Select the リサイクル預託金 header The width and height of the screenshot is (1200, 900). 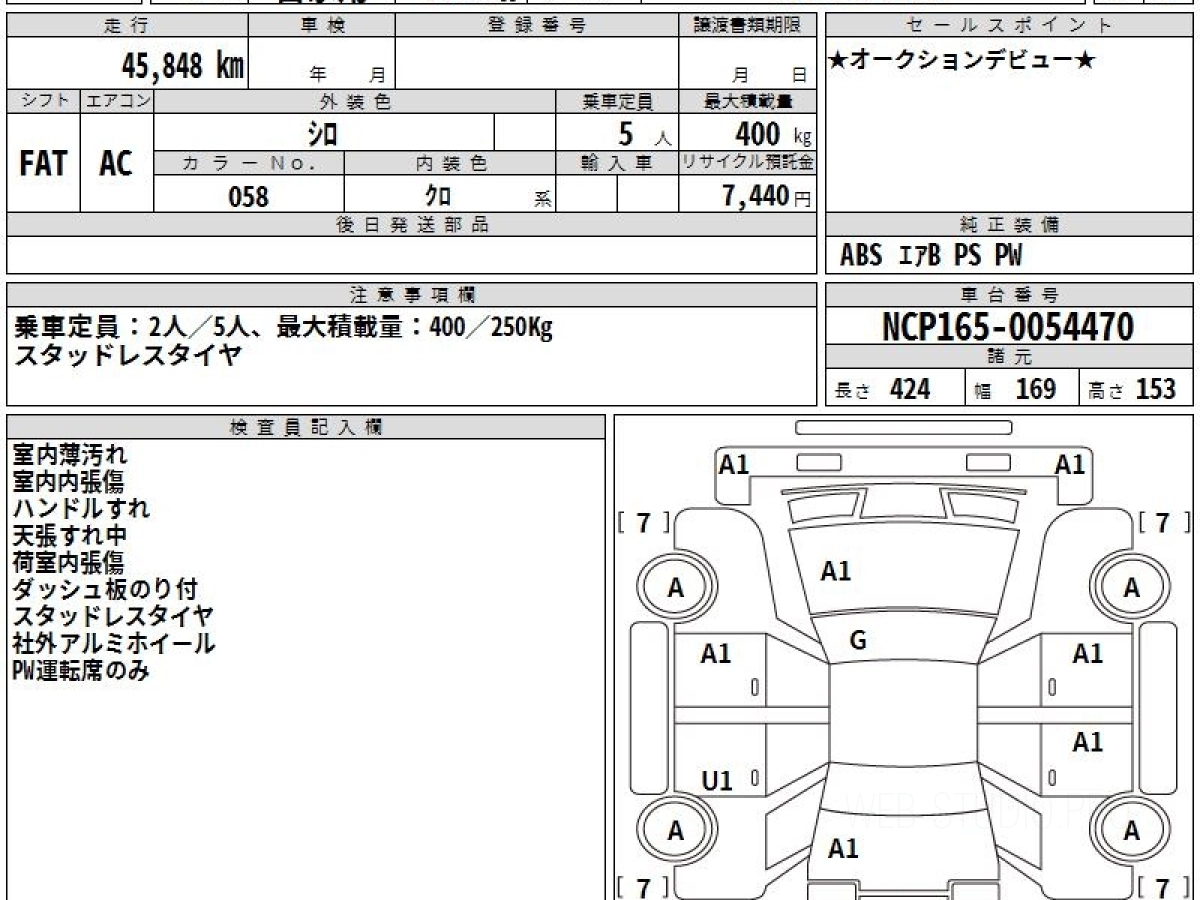pos(747,164)
